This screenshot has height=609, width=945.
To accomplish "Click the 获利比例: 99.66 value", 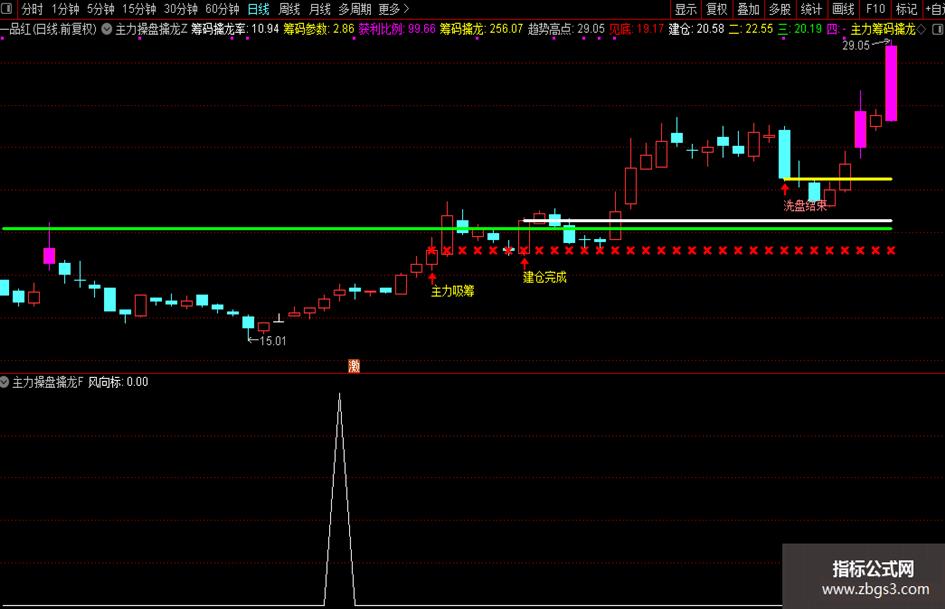I will [x=397, y=28].
